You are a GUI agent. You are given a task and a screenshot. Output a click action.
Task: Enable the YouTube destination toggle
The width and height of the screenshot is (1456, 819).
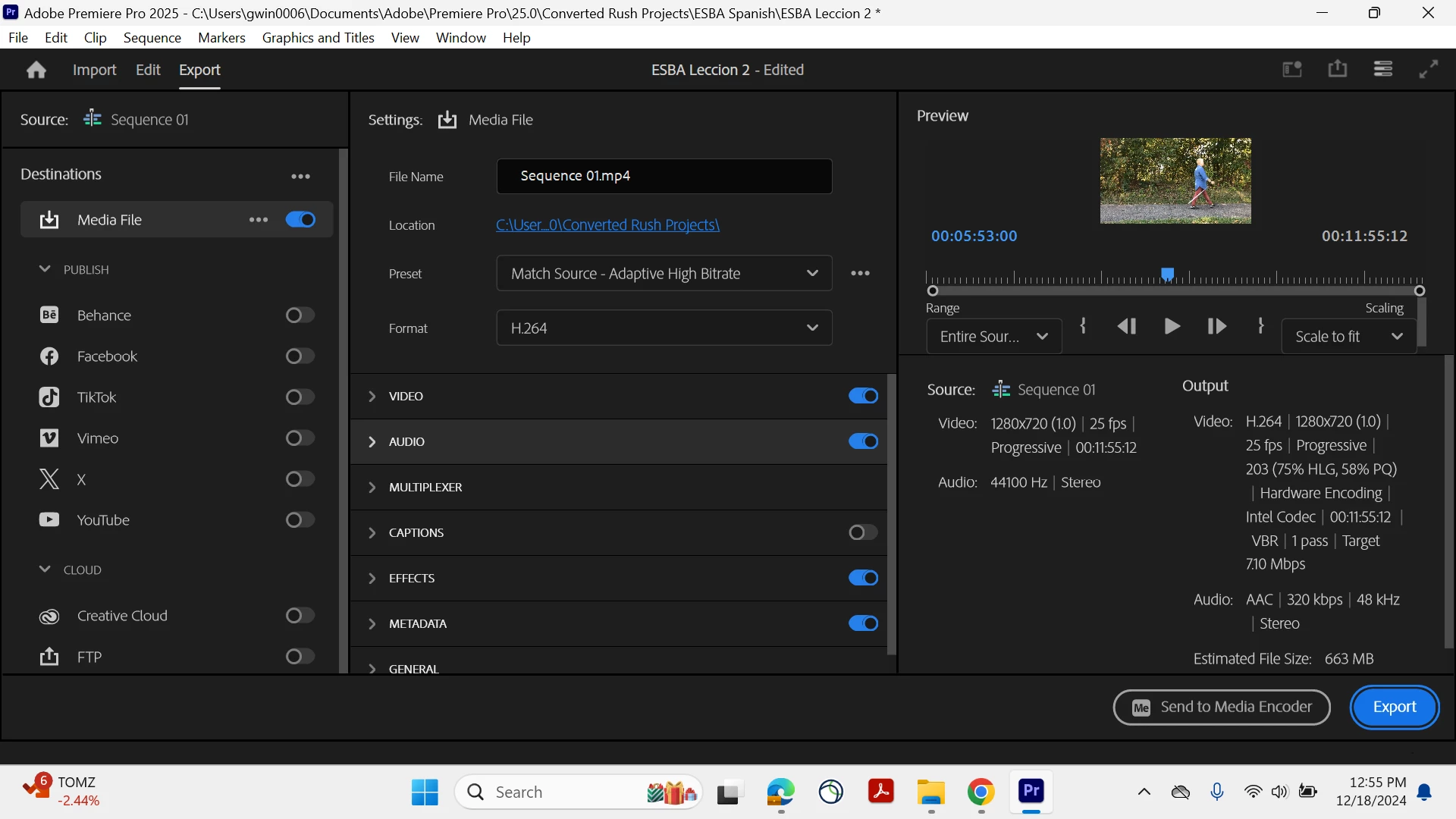click(x=300, y=520)
